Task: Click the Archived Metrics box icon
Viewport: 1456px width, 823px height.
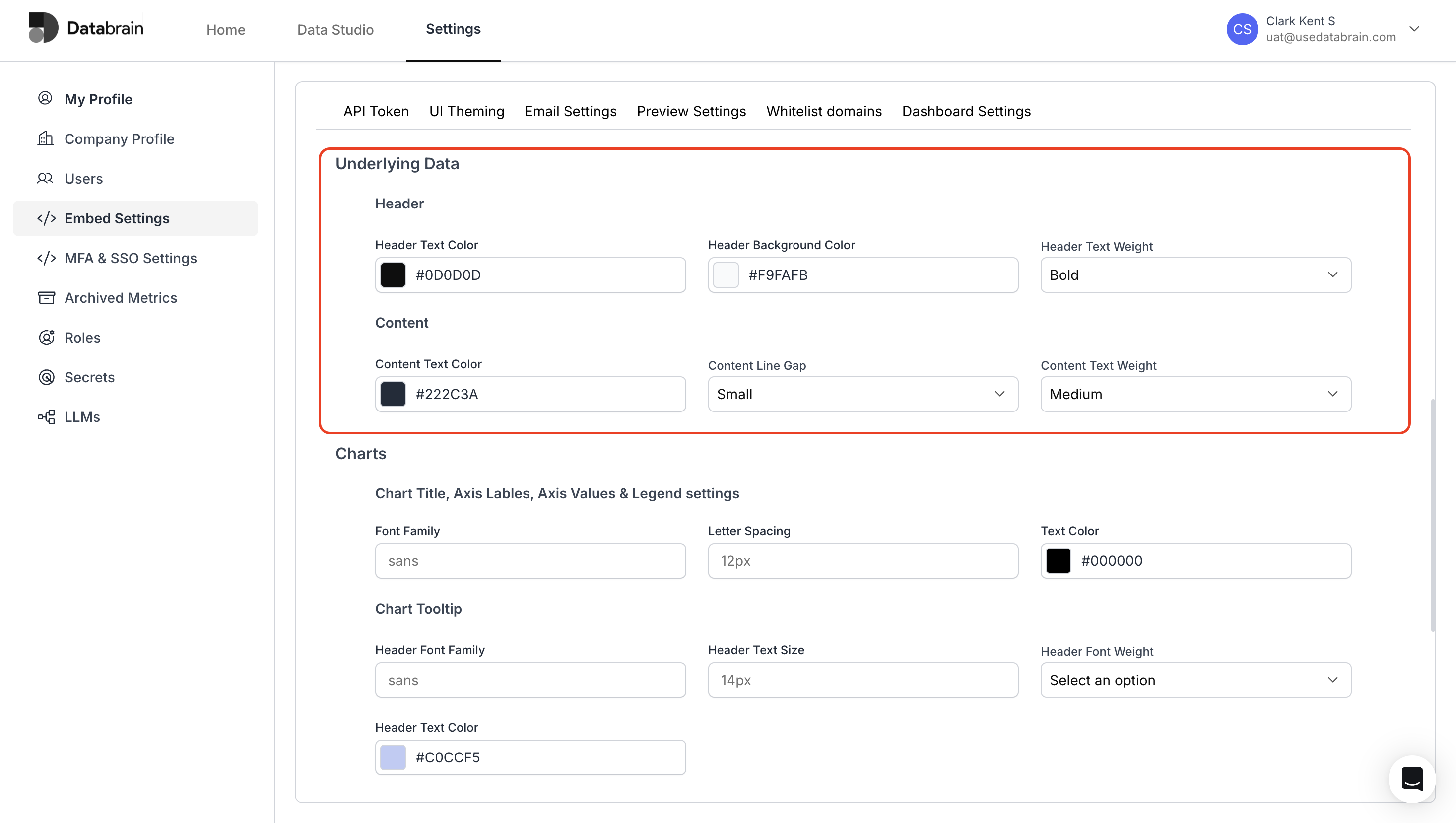Action: [x=46, y=297]
